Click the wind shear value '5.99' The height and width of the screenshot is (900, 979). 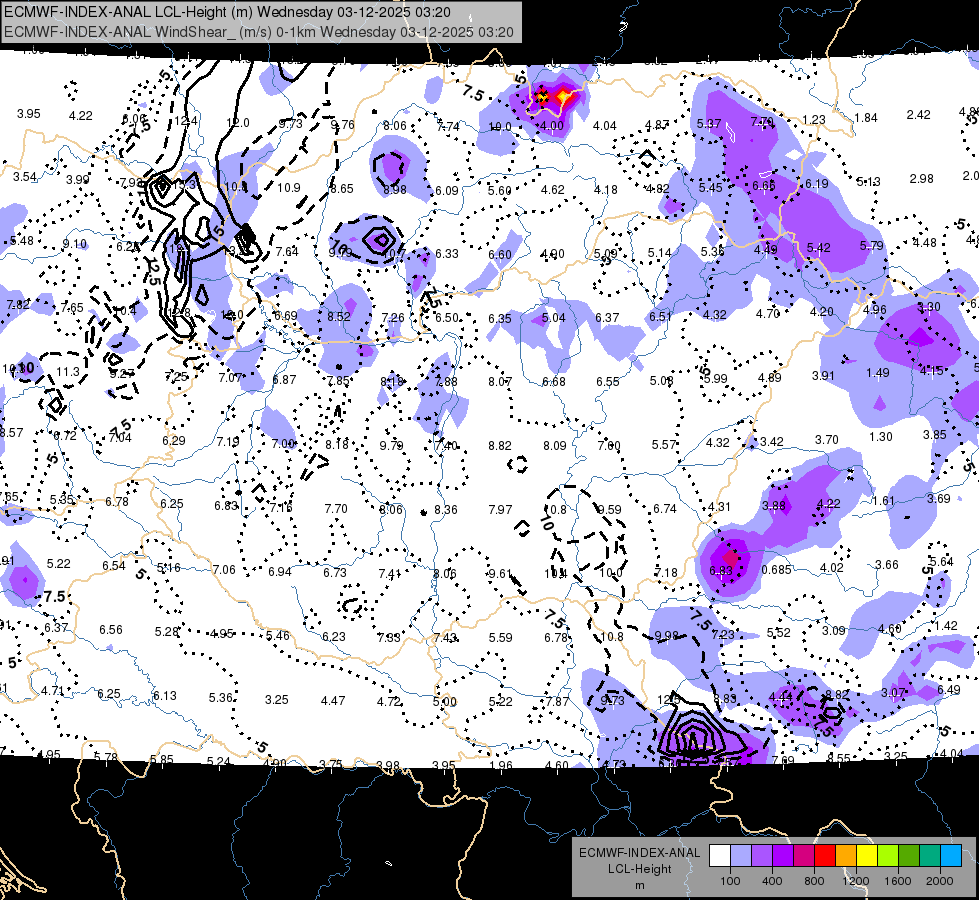click(x=716, y=378)
